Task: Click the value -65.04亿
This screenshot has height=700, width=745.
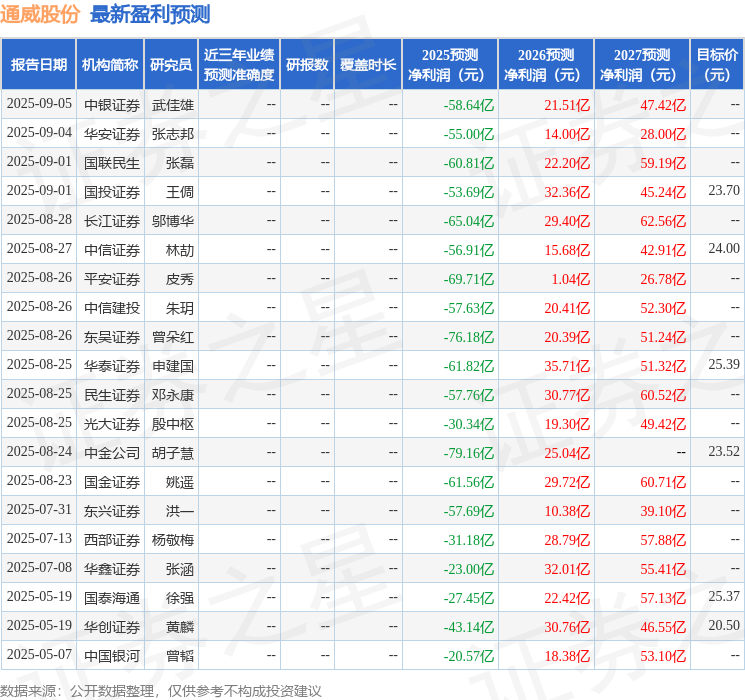Action: [468, 221]
